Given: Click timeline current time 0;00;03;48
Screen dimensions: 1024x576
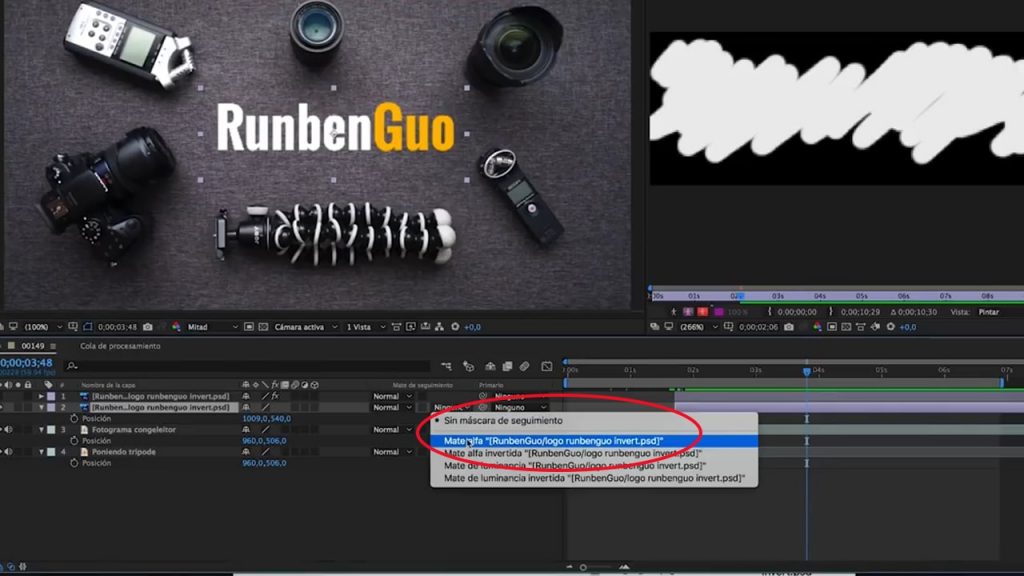Looking at the screenshot, I should point(26,362).
